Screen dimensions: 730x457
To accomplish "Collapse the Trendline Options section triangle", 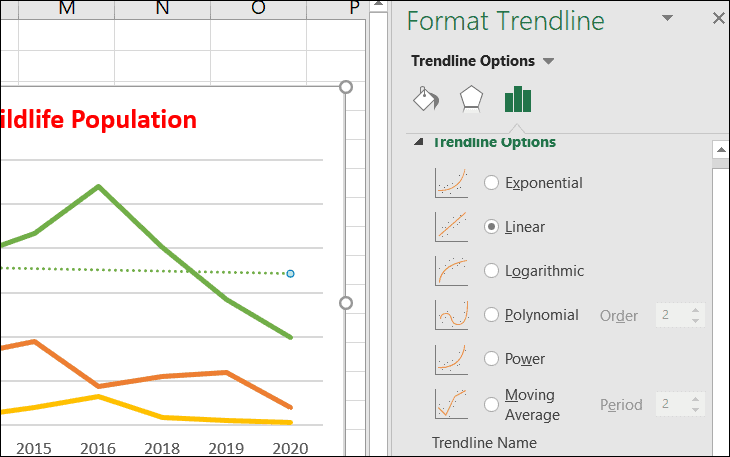I will [419, 141].
